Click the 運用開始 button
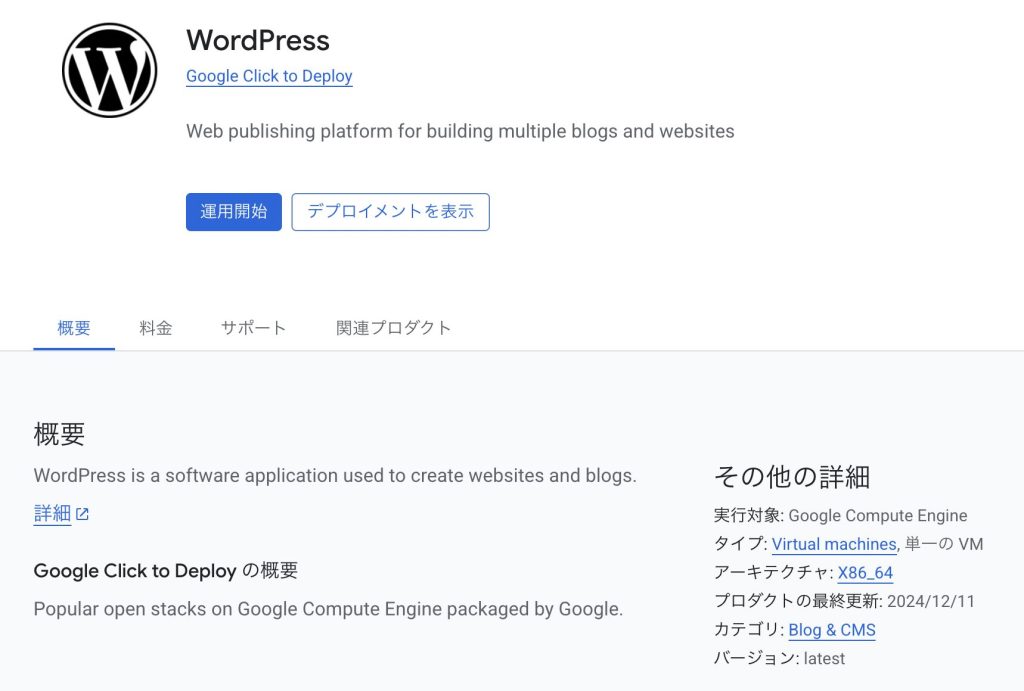Screen dimensions: 1024x691 pos(234,212)
